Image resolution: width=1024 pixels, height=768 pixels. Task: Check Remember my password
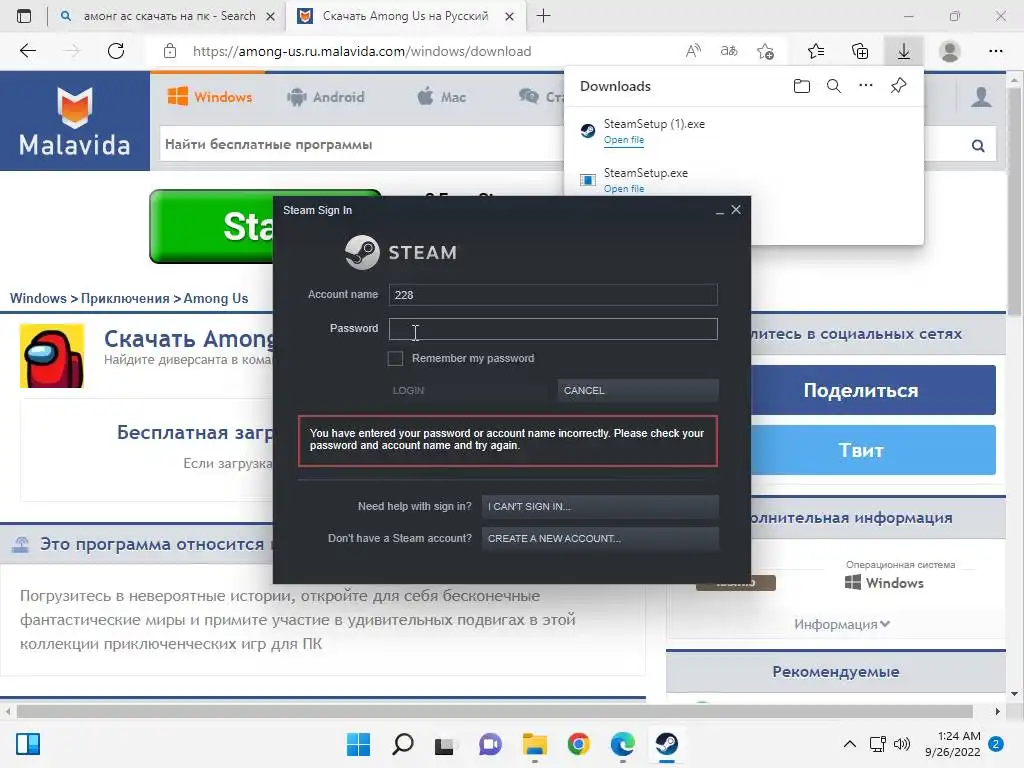(395, 358)
